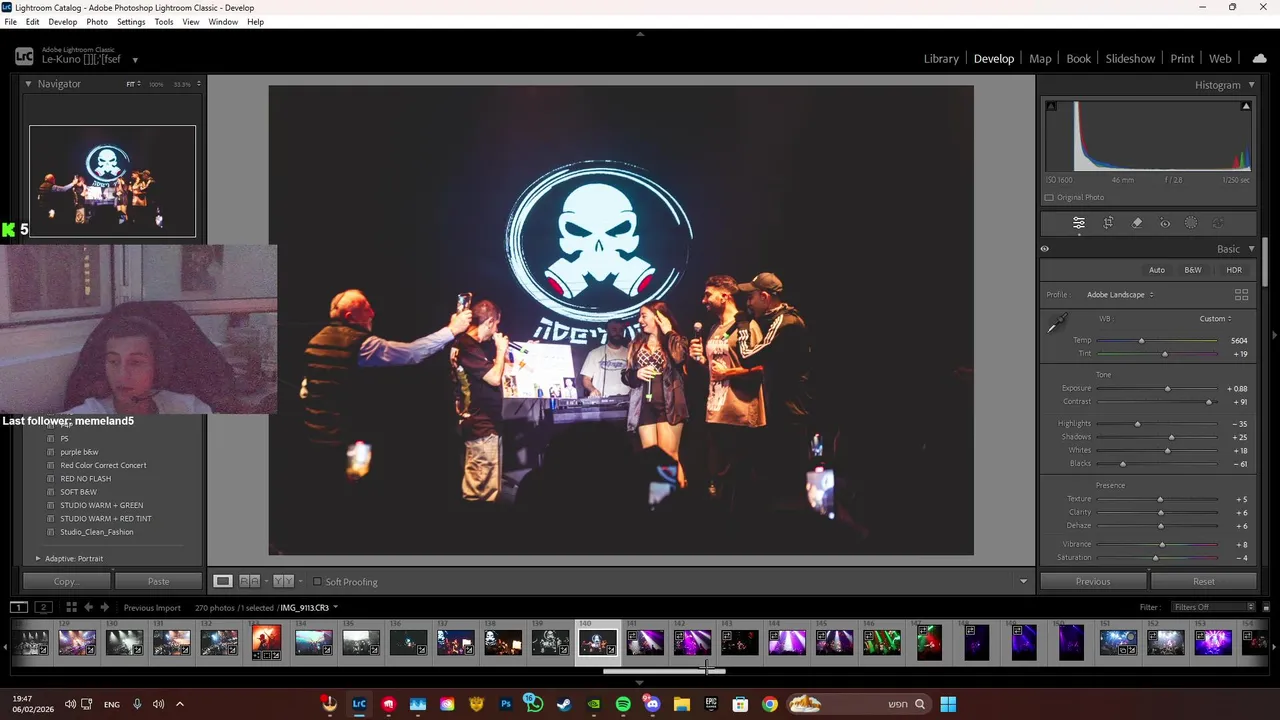The width and height of the screenshot is (1280, 720).
Task: Click the Reset button
Action: tap(1204, 581)
